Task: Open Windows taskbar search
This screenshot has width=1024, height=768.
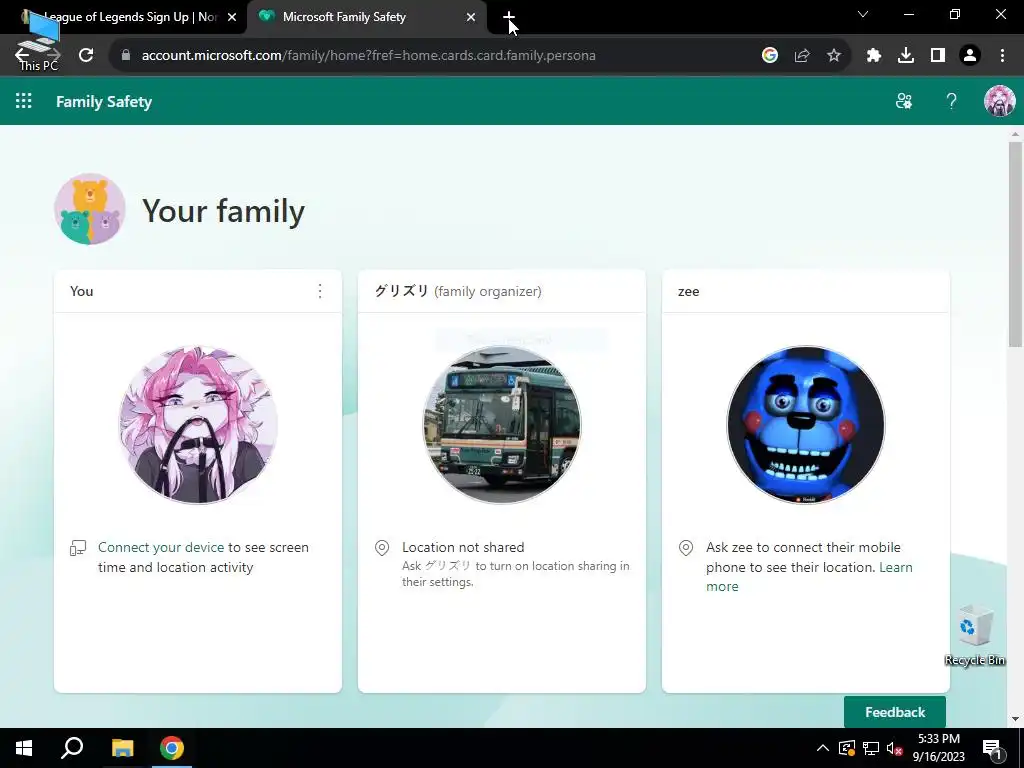Action: 72,748
